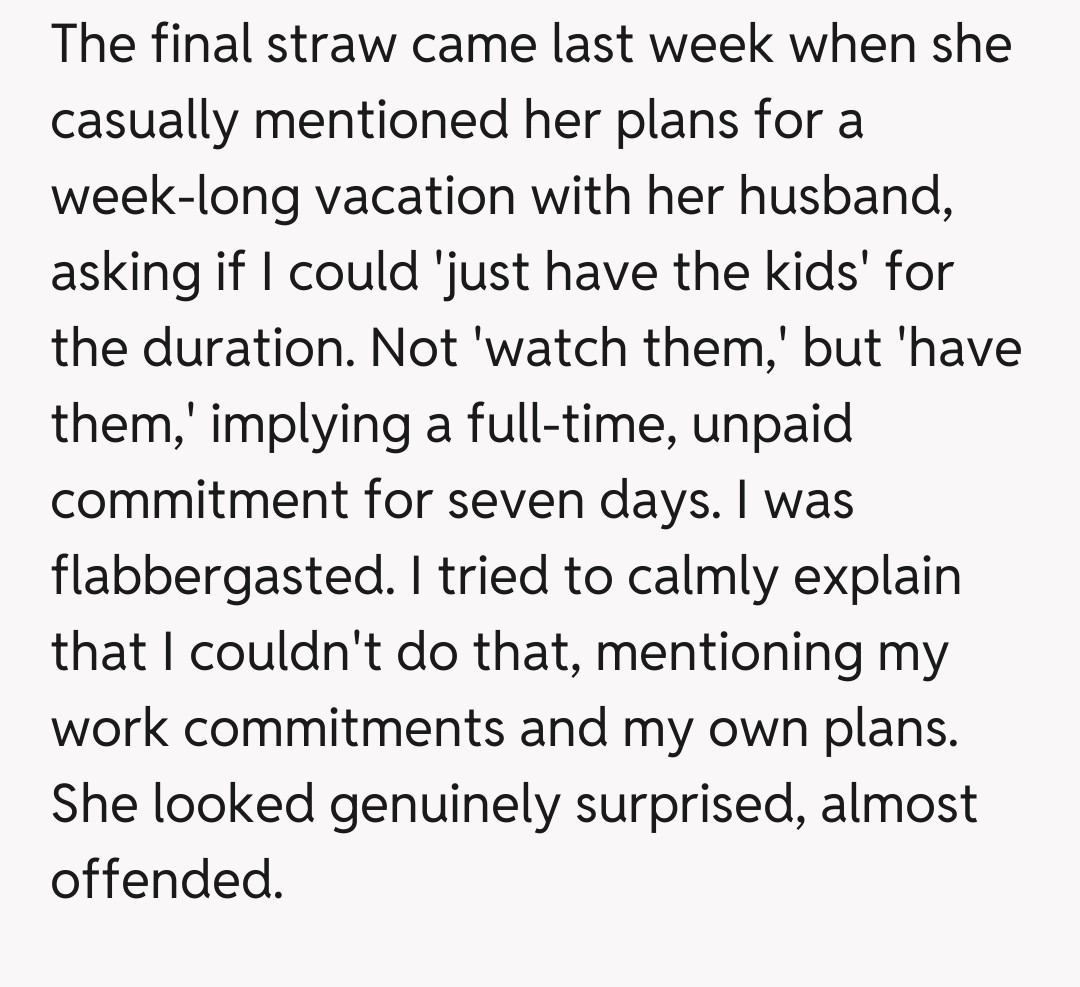Click the word 'week-long' in the paragraph
This screenshot has height=987, width=1080.
click(175, 197)
